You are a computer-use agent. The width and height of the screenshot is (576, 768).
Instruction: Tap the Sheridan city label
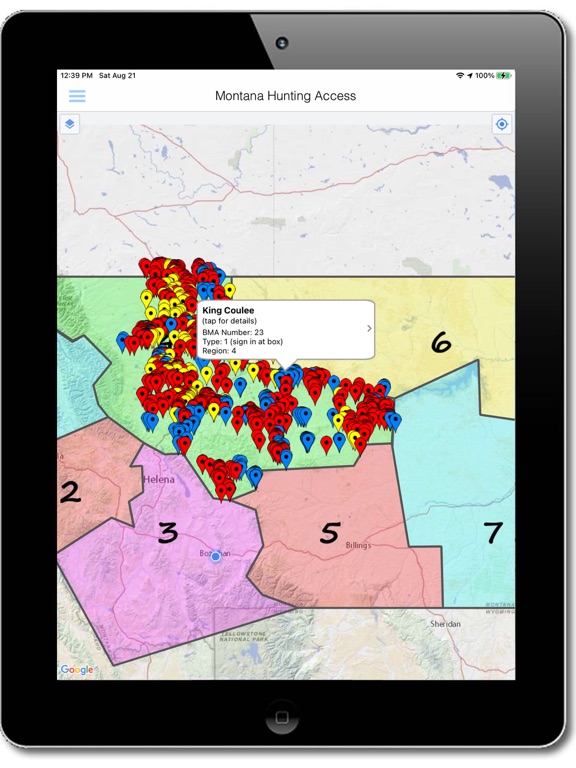(445, 624)
